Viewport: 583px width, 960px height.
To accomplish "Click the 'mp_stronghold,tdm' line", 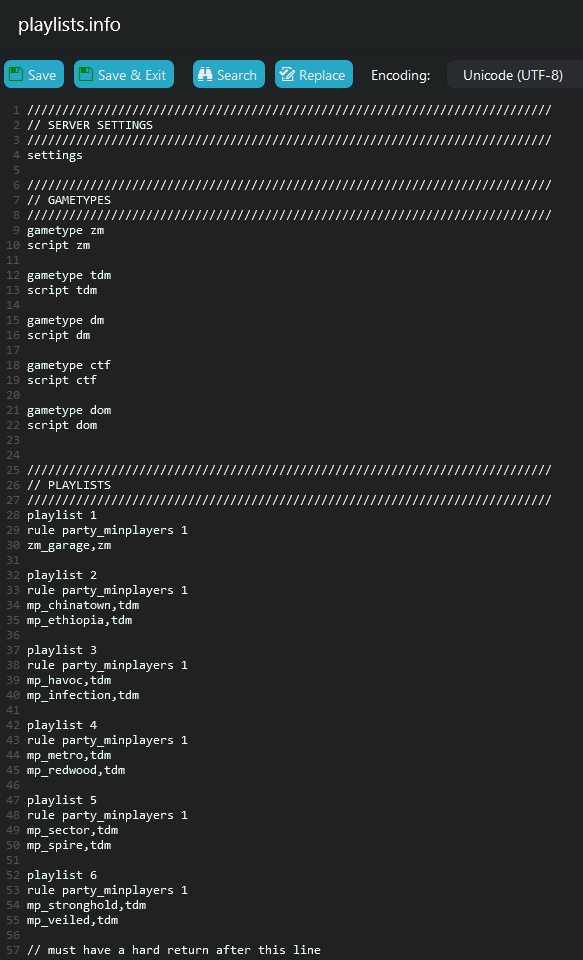I will click(86, 905).
